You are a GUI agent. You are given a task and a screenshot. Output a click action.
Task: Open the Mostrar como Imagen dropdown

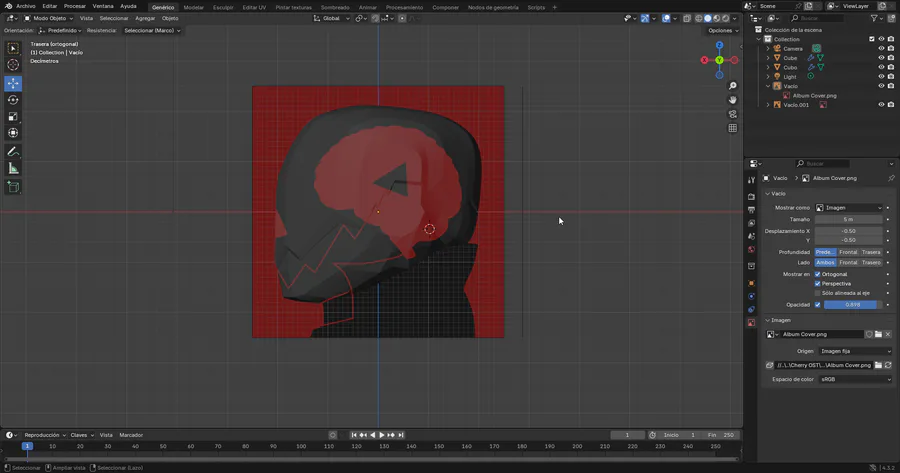pyautogui.click(x=849, y=208)
